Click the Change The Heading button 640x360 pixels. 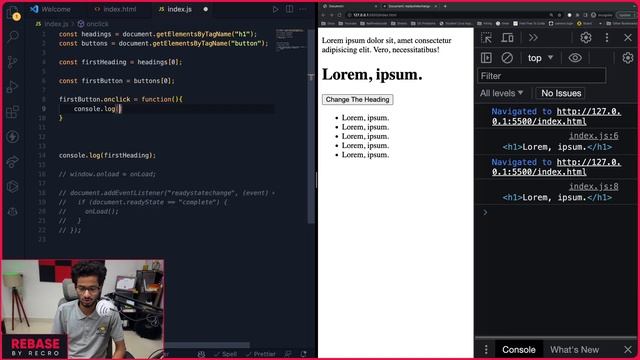click(357, 99)
